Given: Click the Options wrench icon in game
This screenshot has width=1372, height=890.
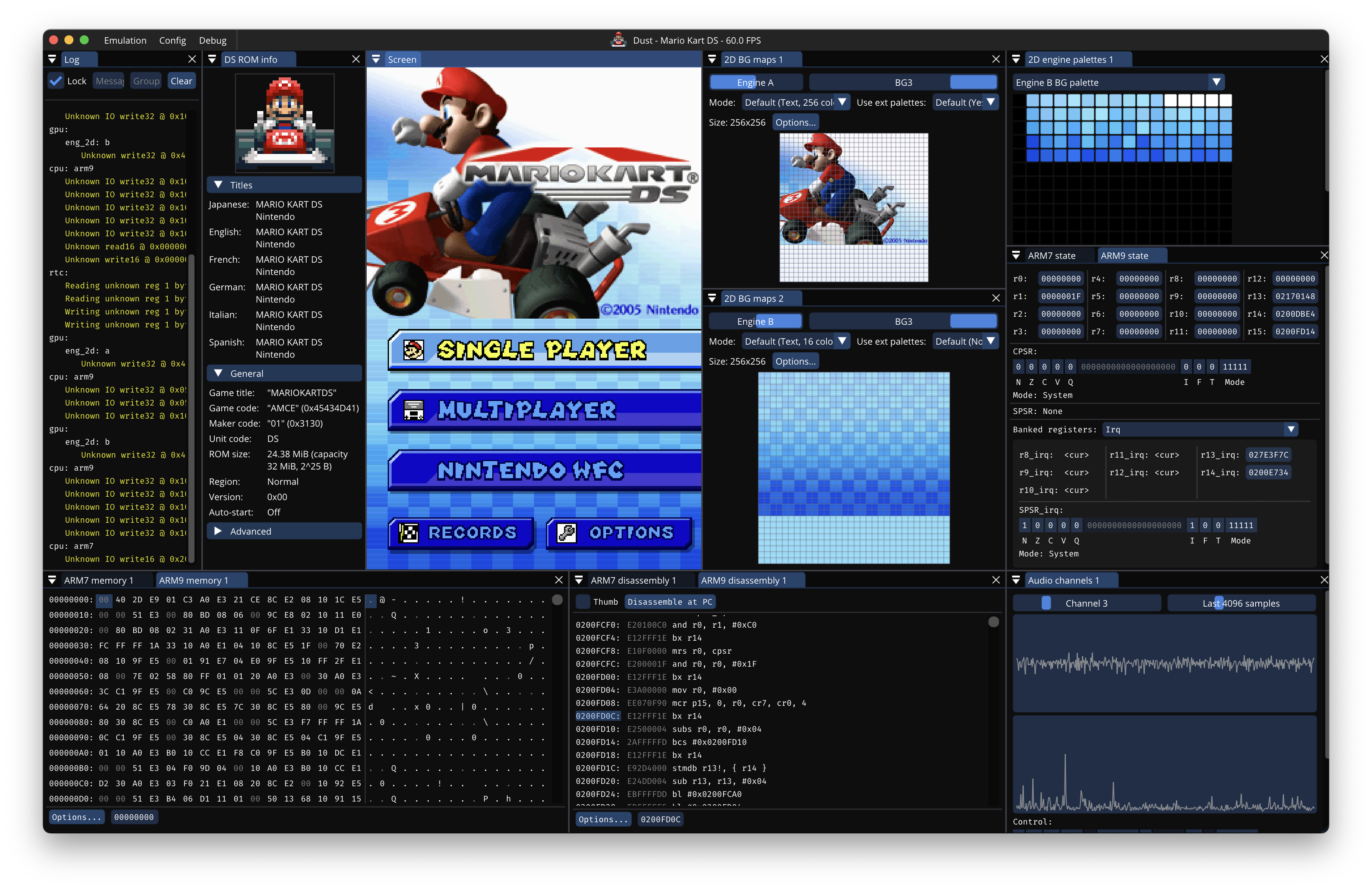Looking at the screenshot, I should (566, 532).
